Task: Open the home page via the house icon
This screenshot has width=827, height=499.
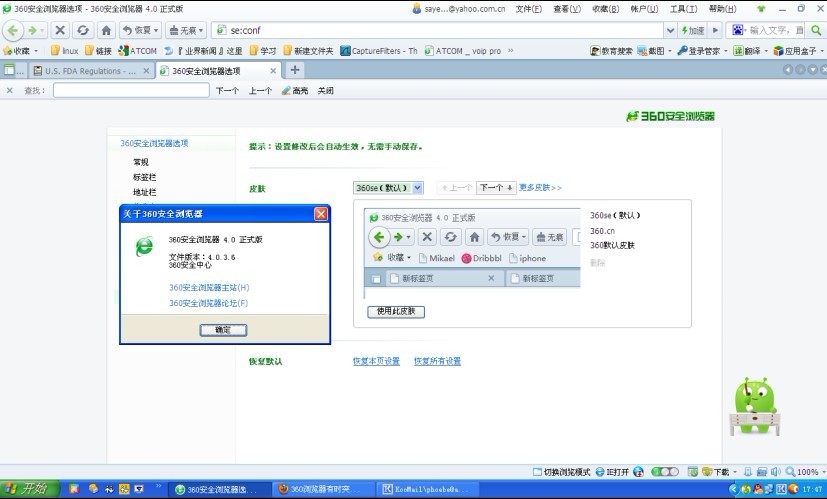Action: [x=106, y=30]
